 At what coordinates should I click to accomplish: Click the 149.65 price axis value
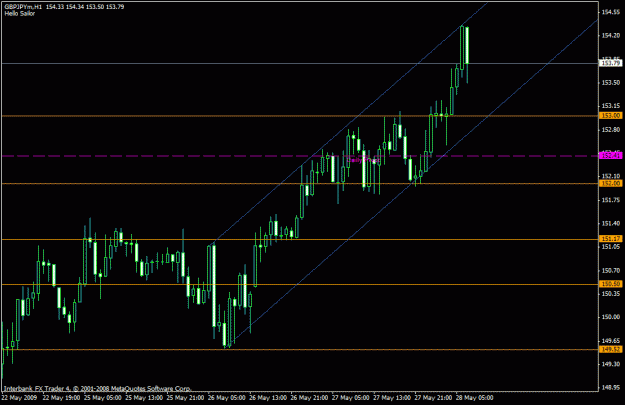611,341
